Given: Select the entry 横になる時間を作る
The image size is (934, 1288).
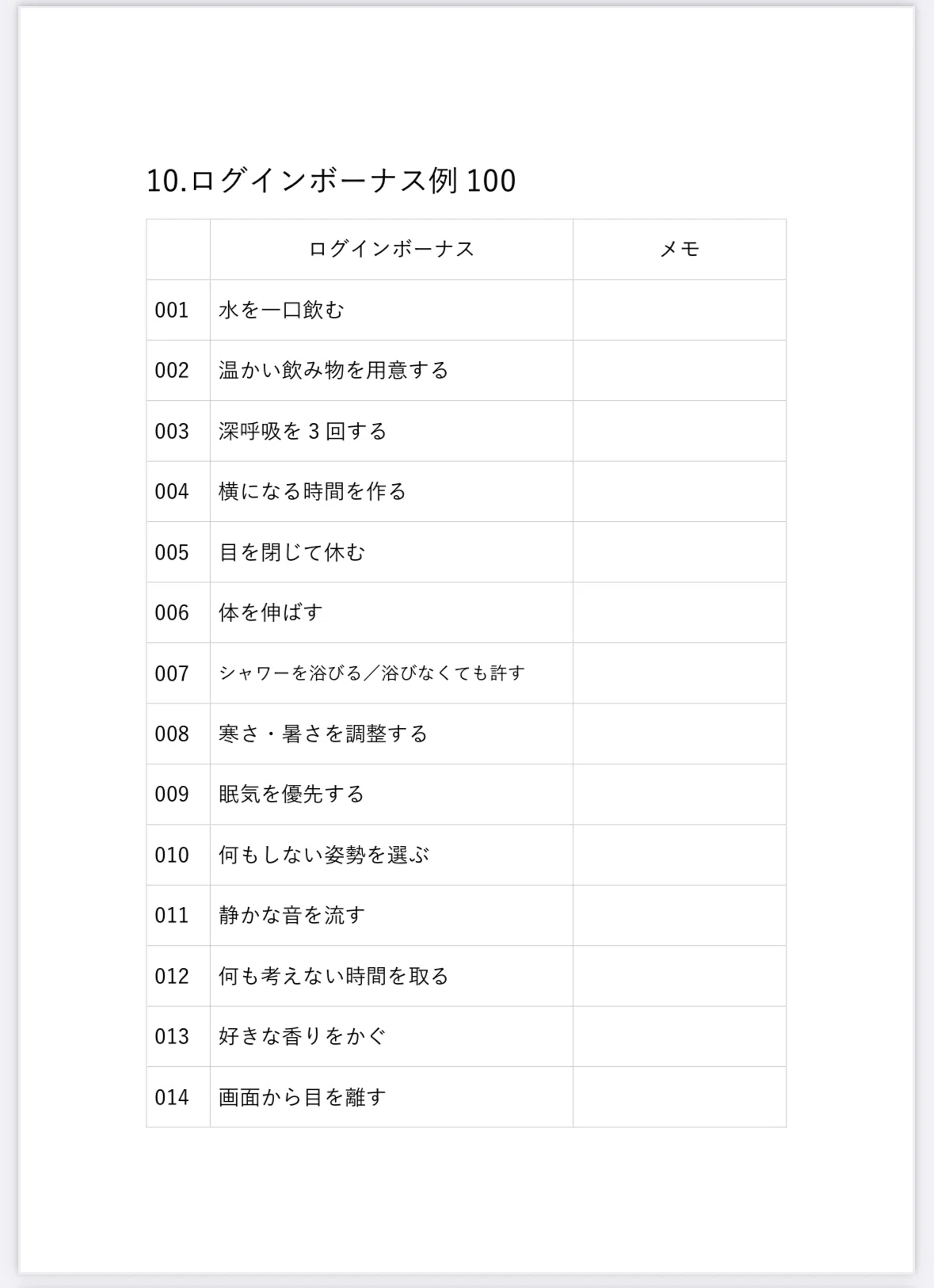Looking at the screenshot, I should (312, 492).
